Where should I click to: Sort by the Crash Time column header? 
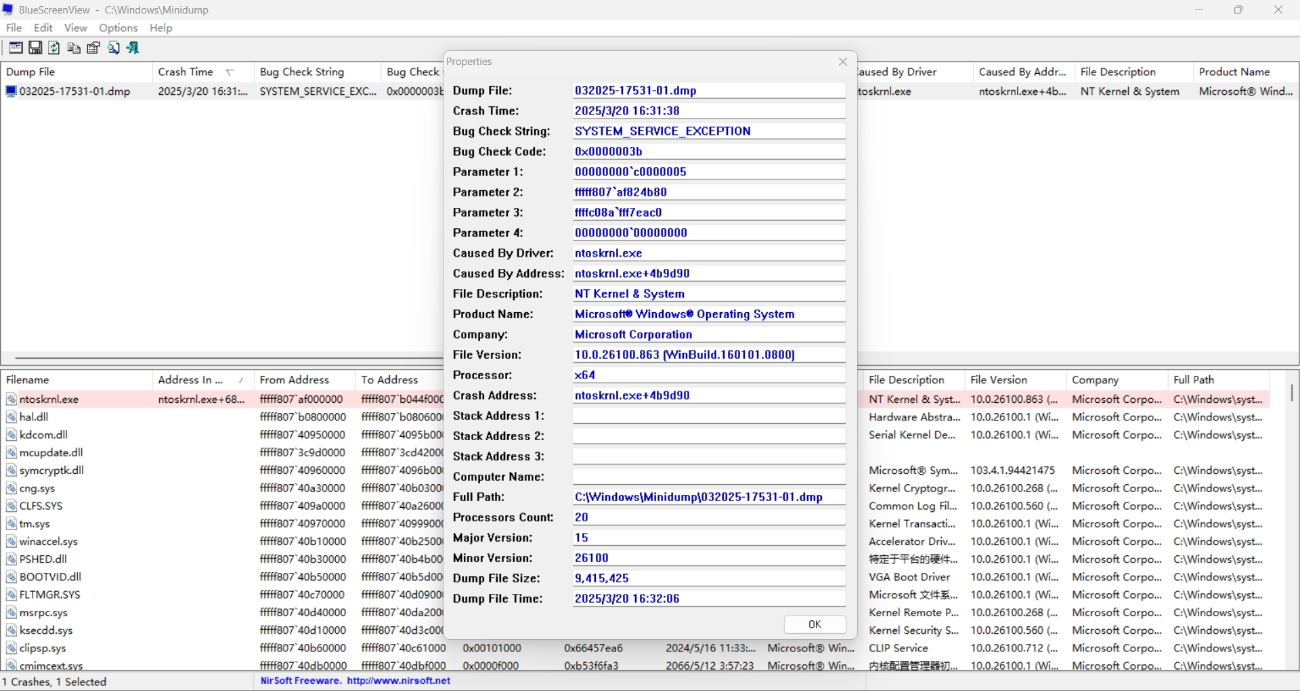click(203, 72)
